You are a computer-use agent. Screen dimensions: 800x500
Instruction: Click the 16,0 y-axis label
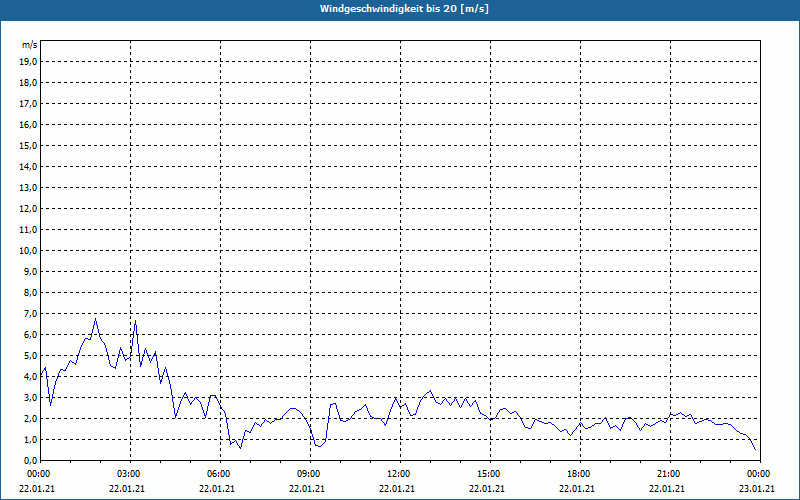(29, 124)
